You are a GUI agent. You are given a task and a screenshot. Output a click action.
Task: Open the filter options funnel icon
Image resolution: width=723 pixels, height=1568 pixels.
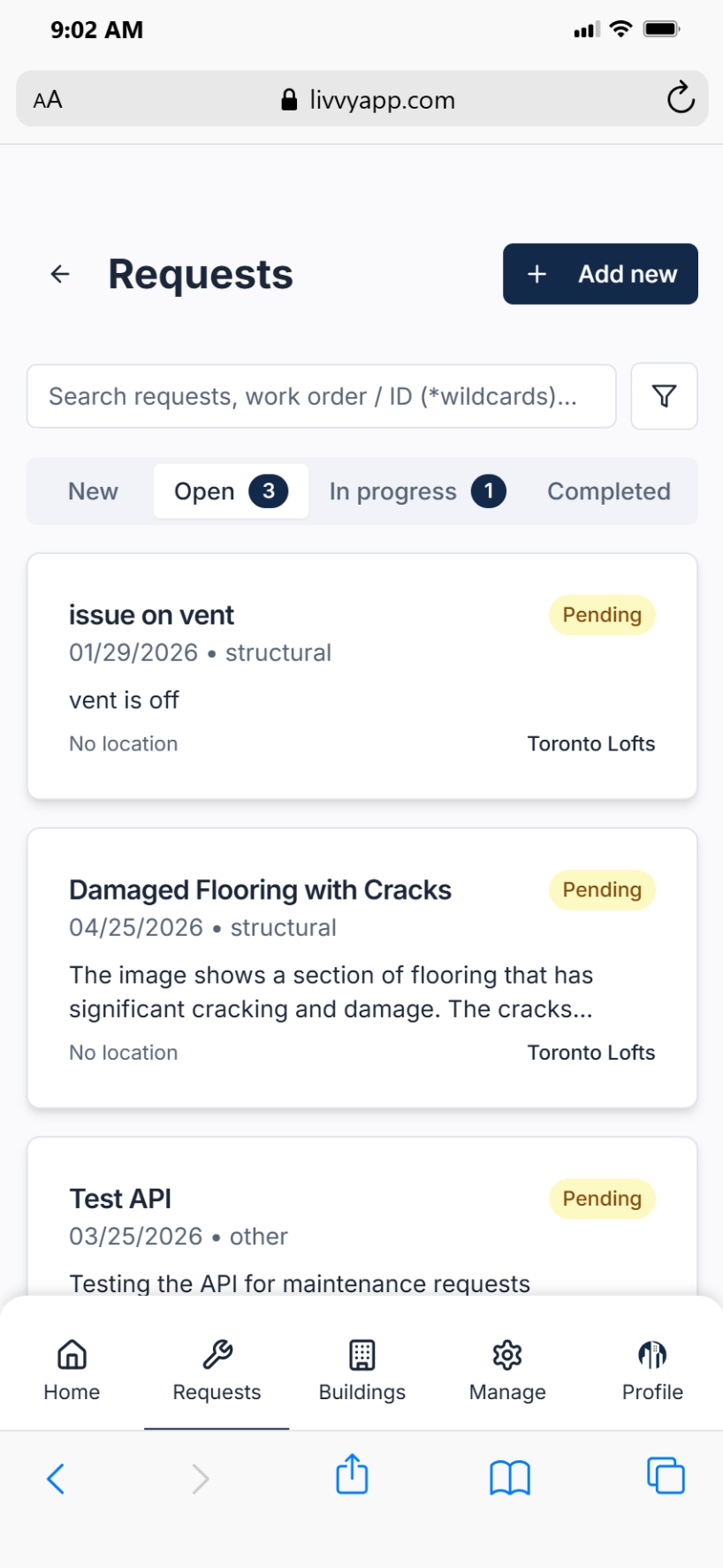(x=664, y=396)
